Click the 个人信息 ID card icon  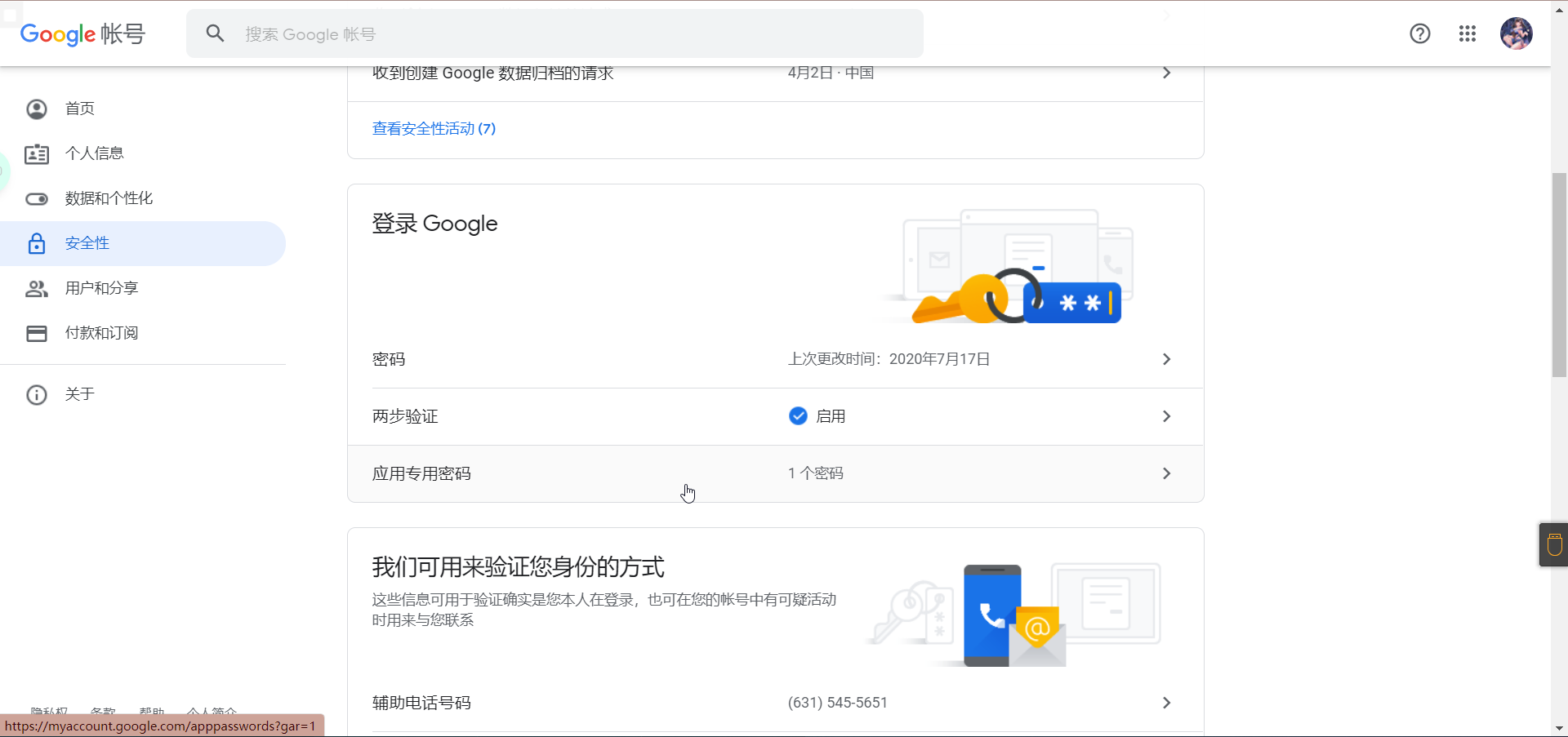(37, 153)
